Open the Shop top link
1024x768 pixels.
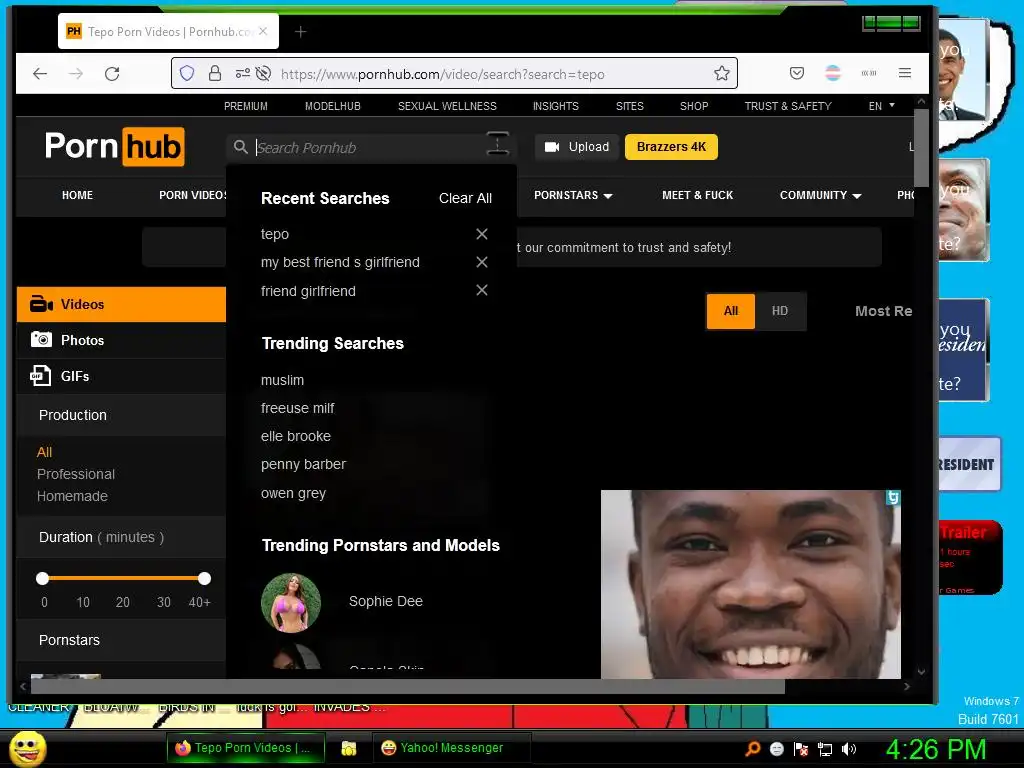(x=694, y=106)
